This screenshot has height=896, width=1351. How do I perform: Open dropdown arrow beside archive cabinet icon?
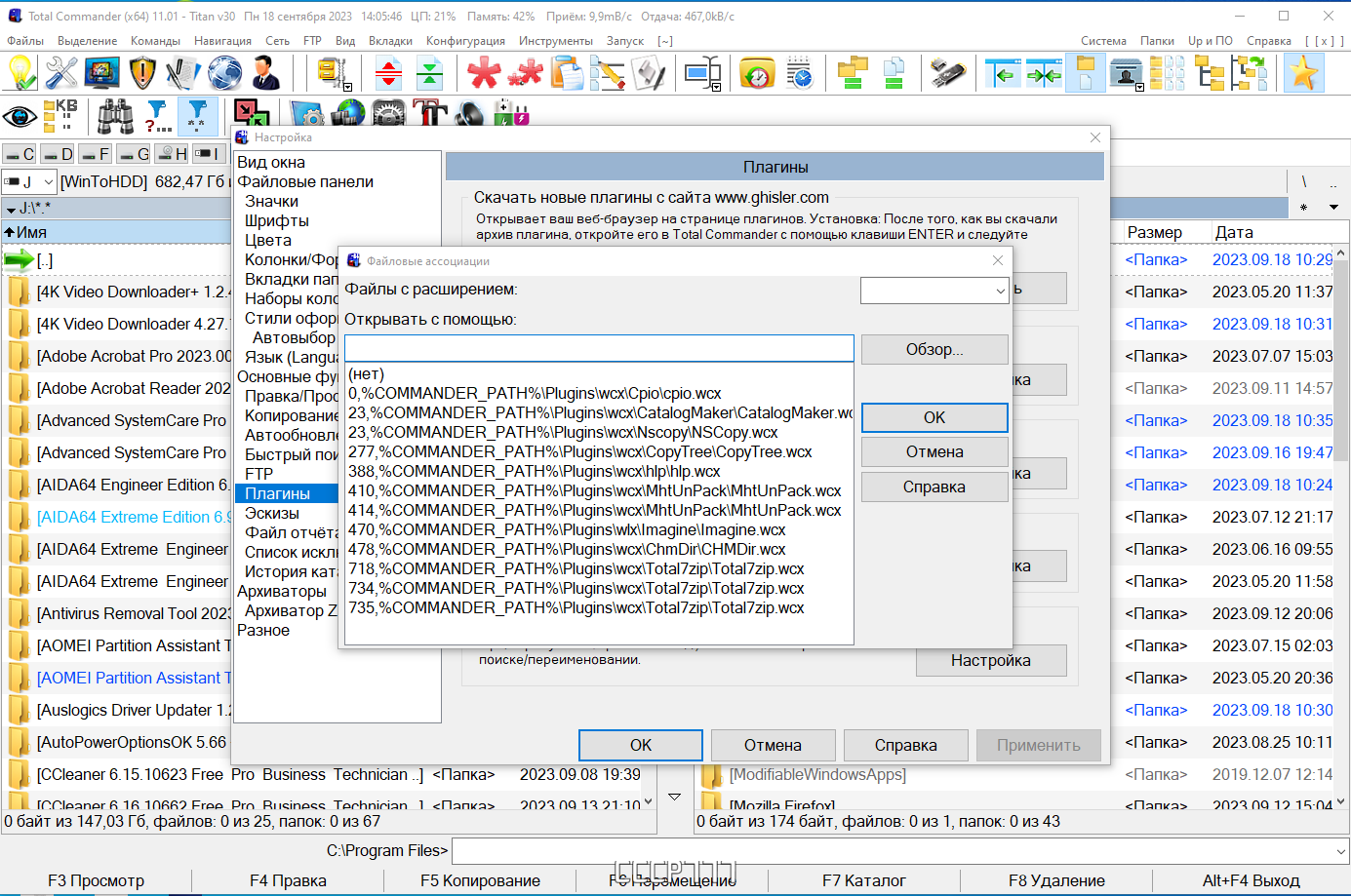(x=348, y=88)
